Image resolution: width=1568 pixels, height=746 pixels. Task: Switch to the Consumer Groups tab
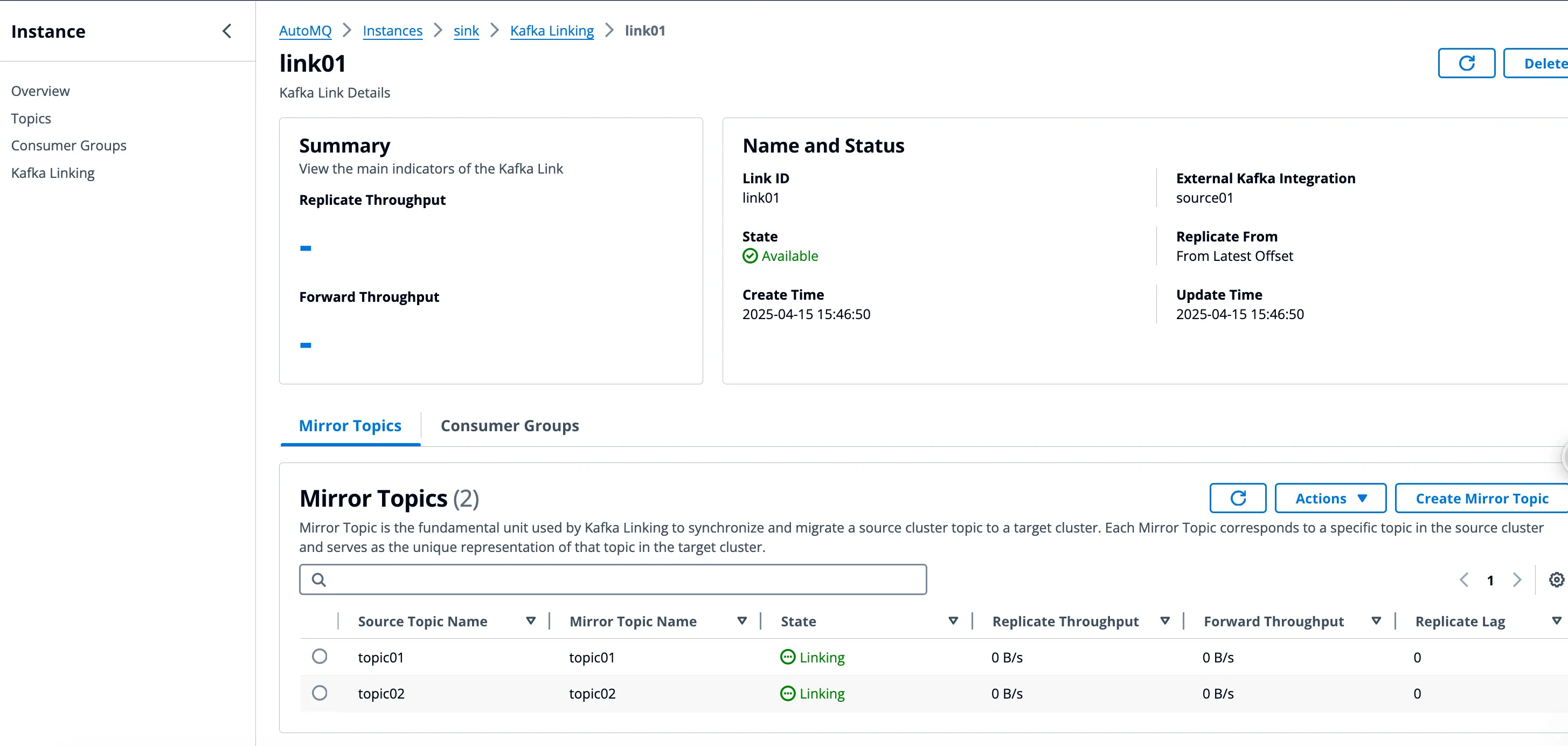coord(510,426)
